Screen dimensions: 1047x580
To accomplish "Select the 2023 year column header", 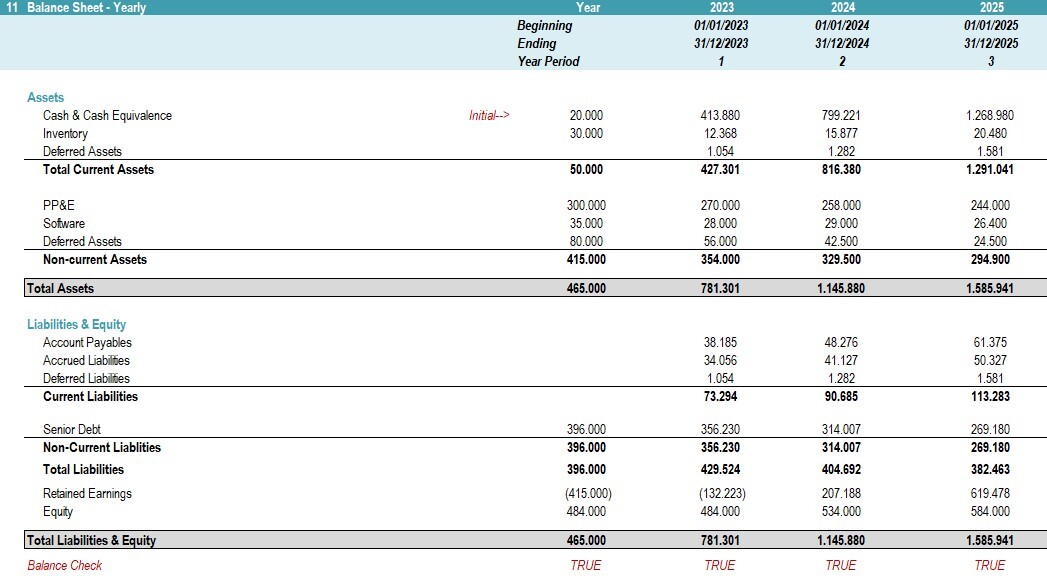I will (721, 7).
